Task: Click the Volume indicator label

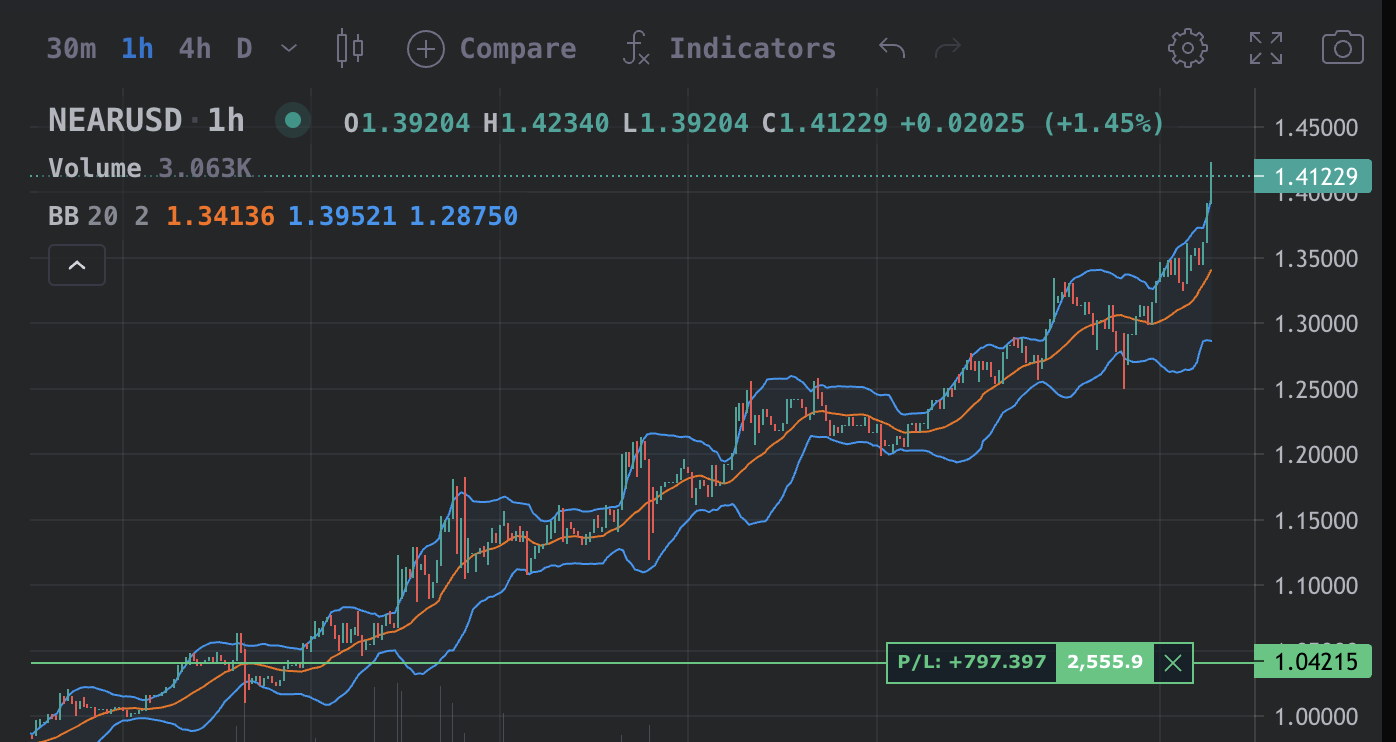Action: [95, 168]
